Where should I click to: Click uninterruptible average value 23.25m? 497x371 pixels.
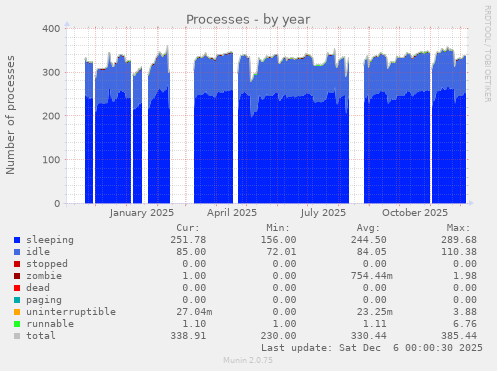[375, 312]
